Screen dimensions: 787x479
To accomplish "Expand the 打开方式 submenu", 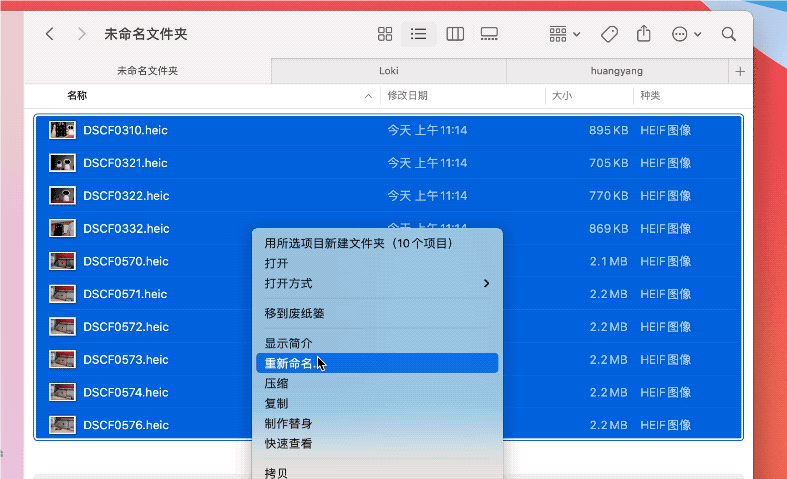I will tap(377, 283).
